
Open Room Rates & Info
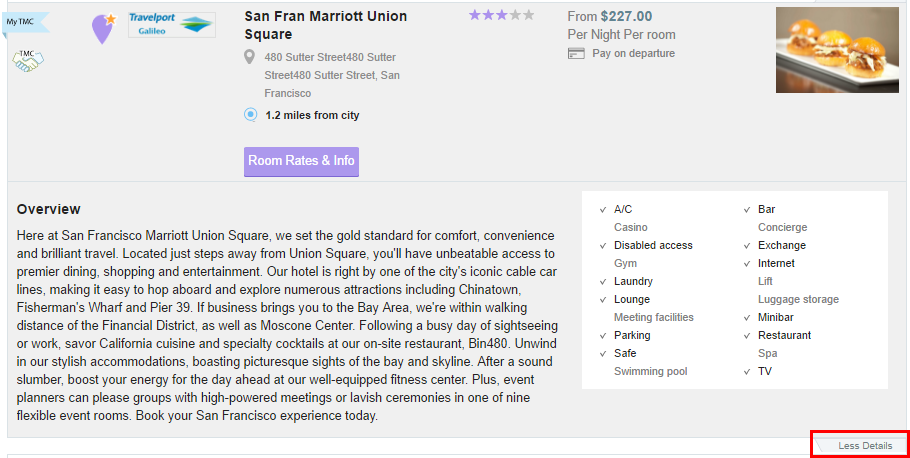[301, 161]
